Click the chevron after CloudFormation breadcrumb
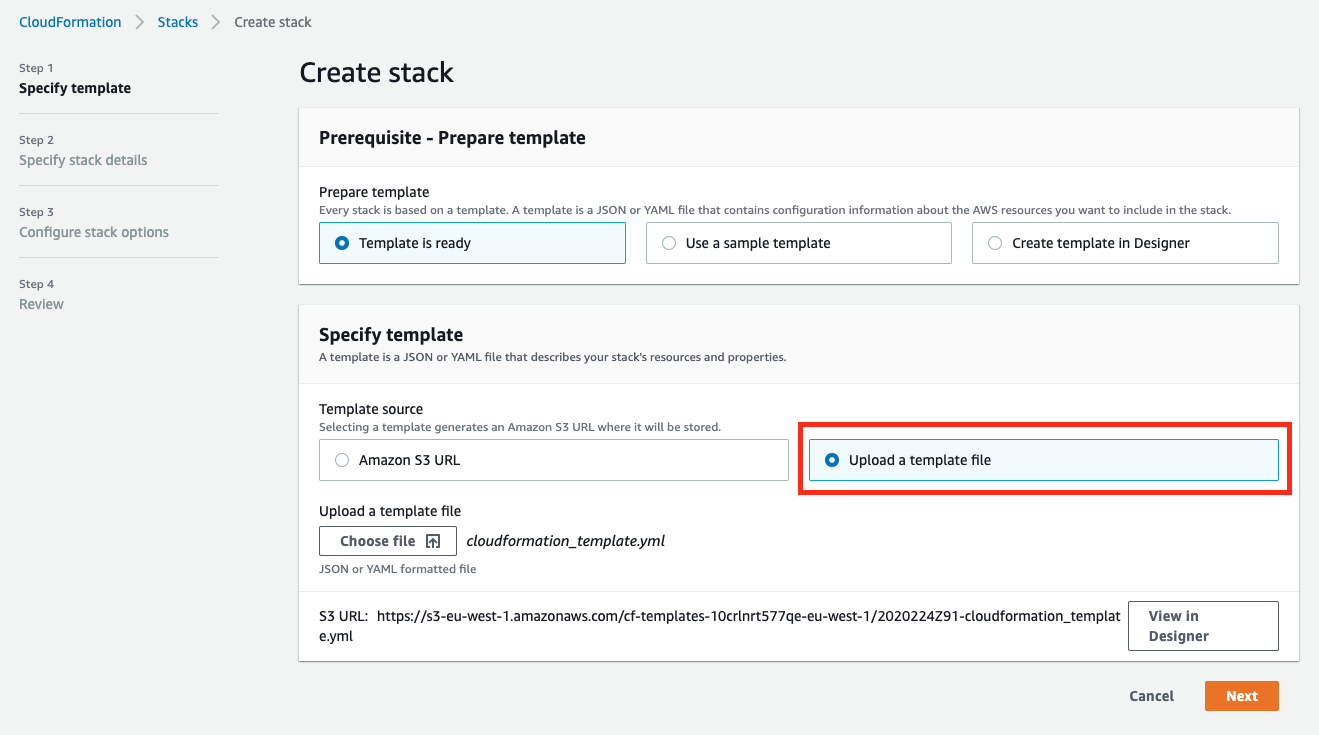Screen dimensions: 1319x735 click(x=140, y=22)
